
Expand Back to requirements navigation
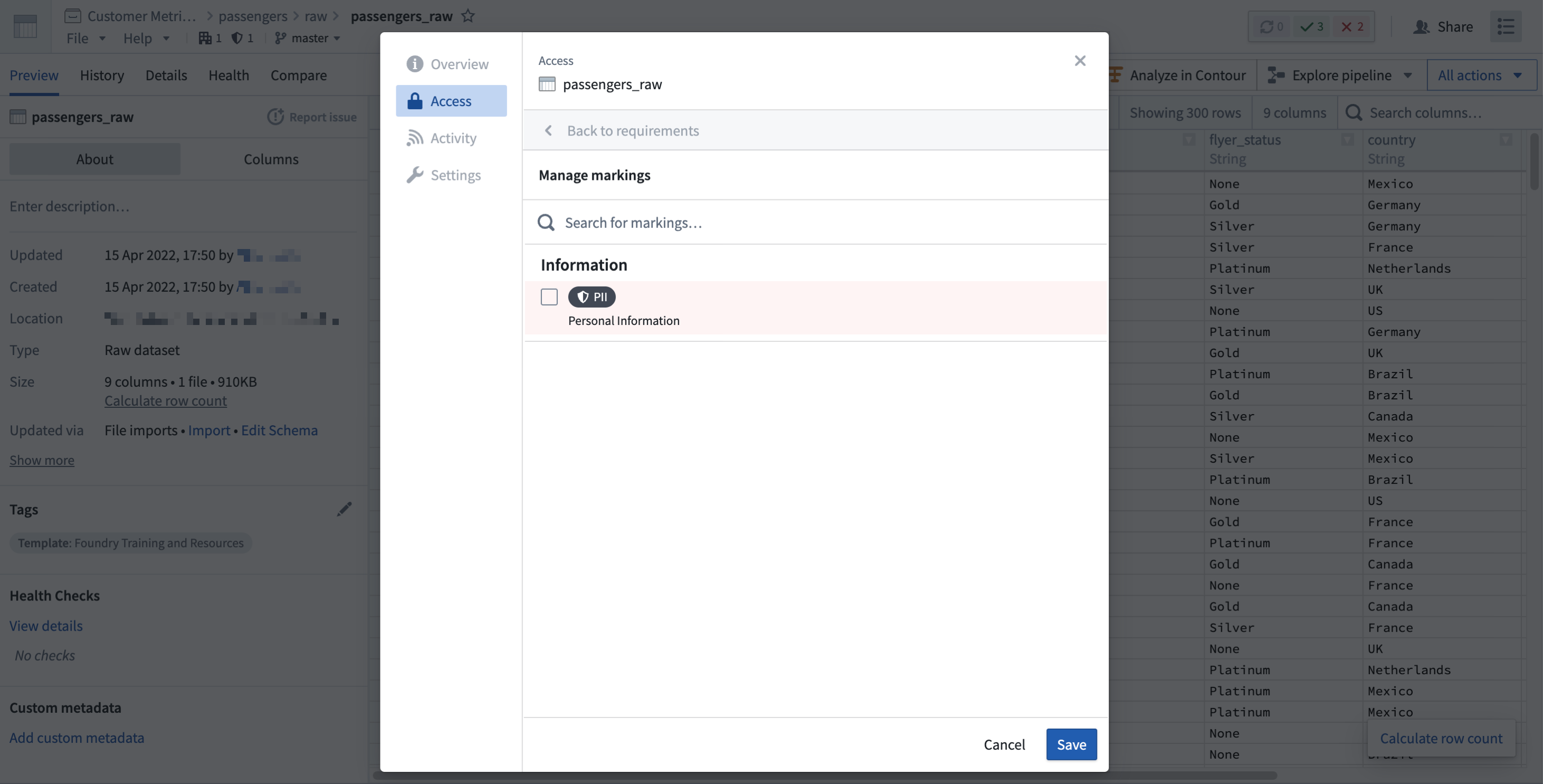[620, 130]
